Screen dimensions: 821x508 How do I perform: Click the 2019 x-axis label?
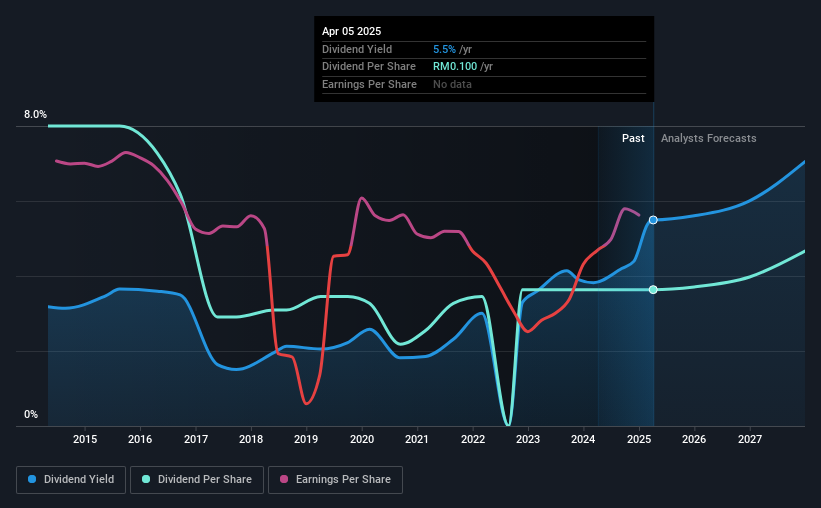point(306,439)
